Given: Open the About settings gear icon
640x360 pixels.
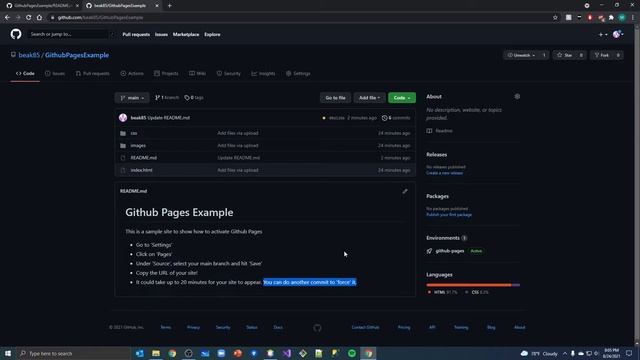Looking at the screenshot, I should (x=517, y=97).
